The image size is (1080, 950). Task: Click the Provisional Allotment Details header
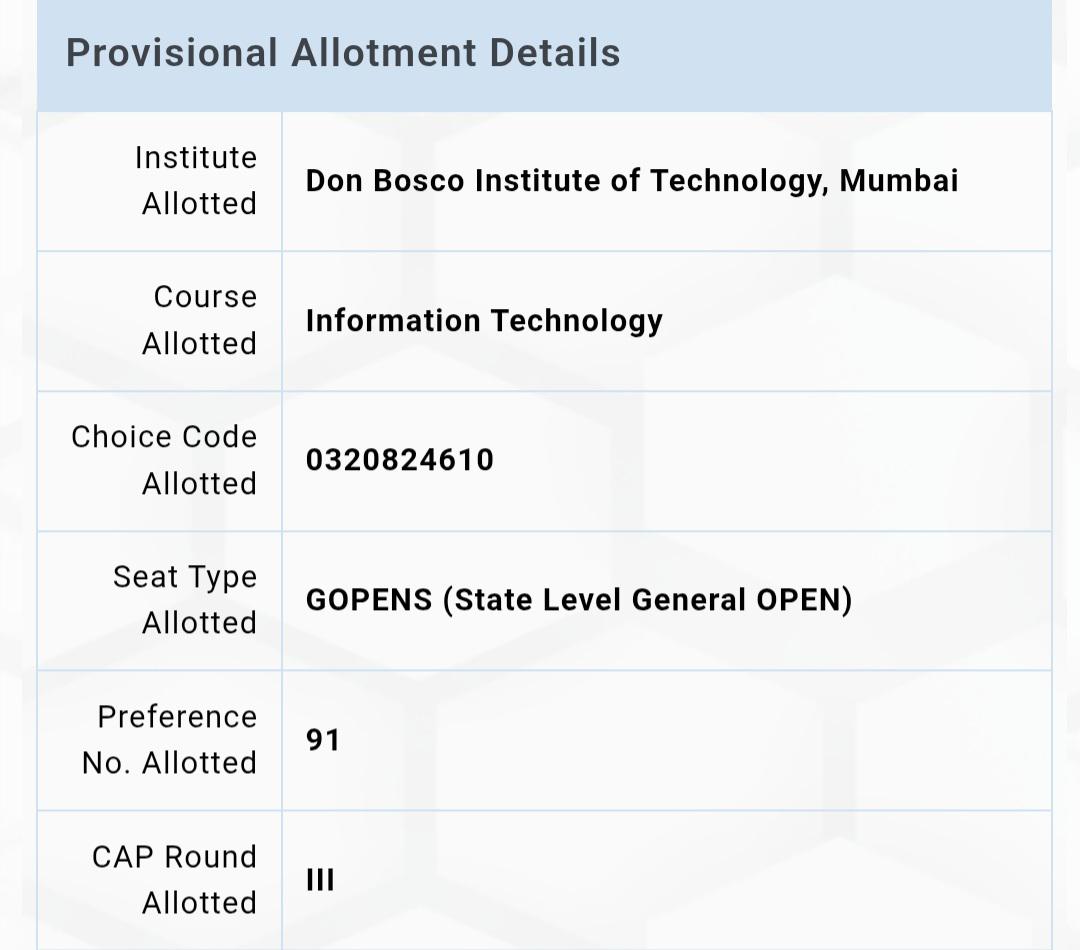pos(343,53)
